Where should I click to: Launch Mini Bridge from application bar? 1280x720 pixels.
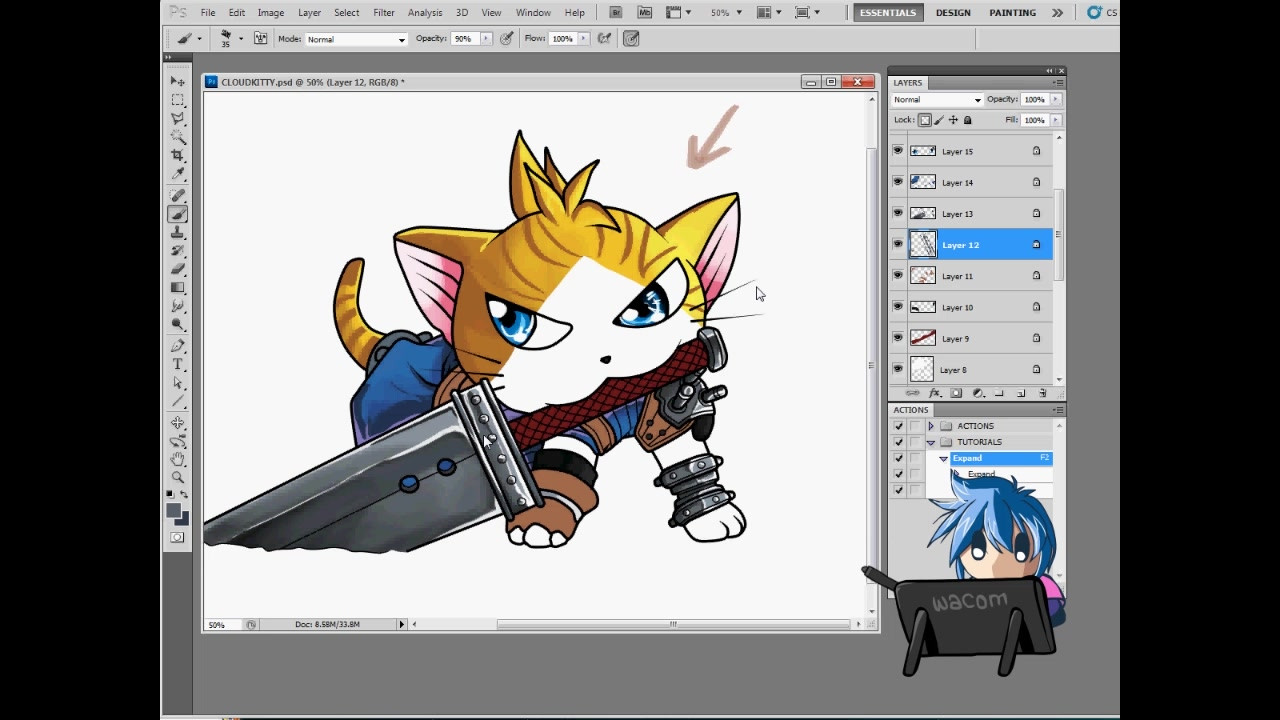coord(645,12)
